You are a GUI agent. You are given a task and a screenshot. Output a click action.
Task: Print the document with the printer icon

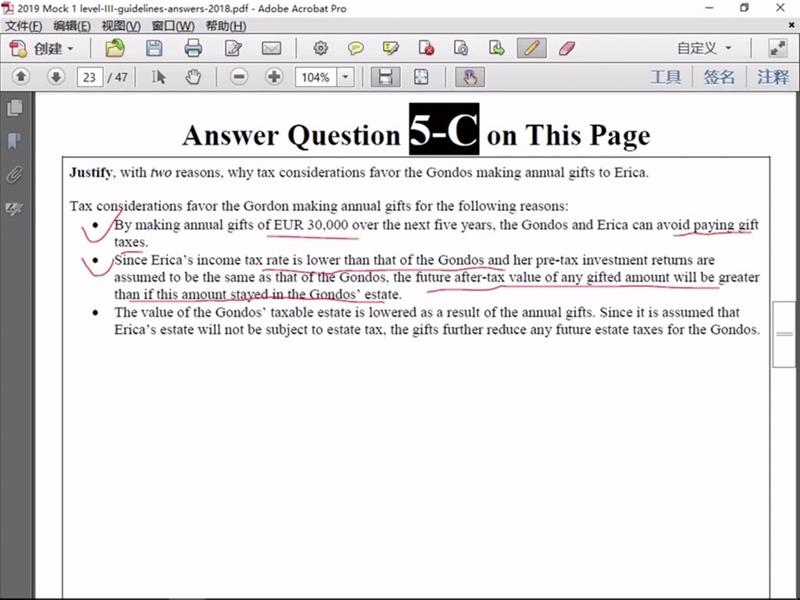[x=193, y=48]
